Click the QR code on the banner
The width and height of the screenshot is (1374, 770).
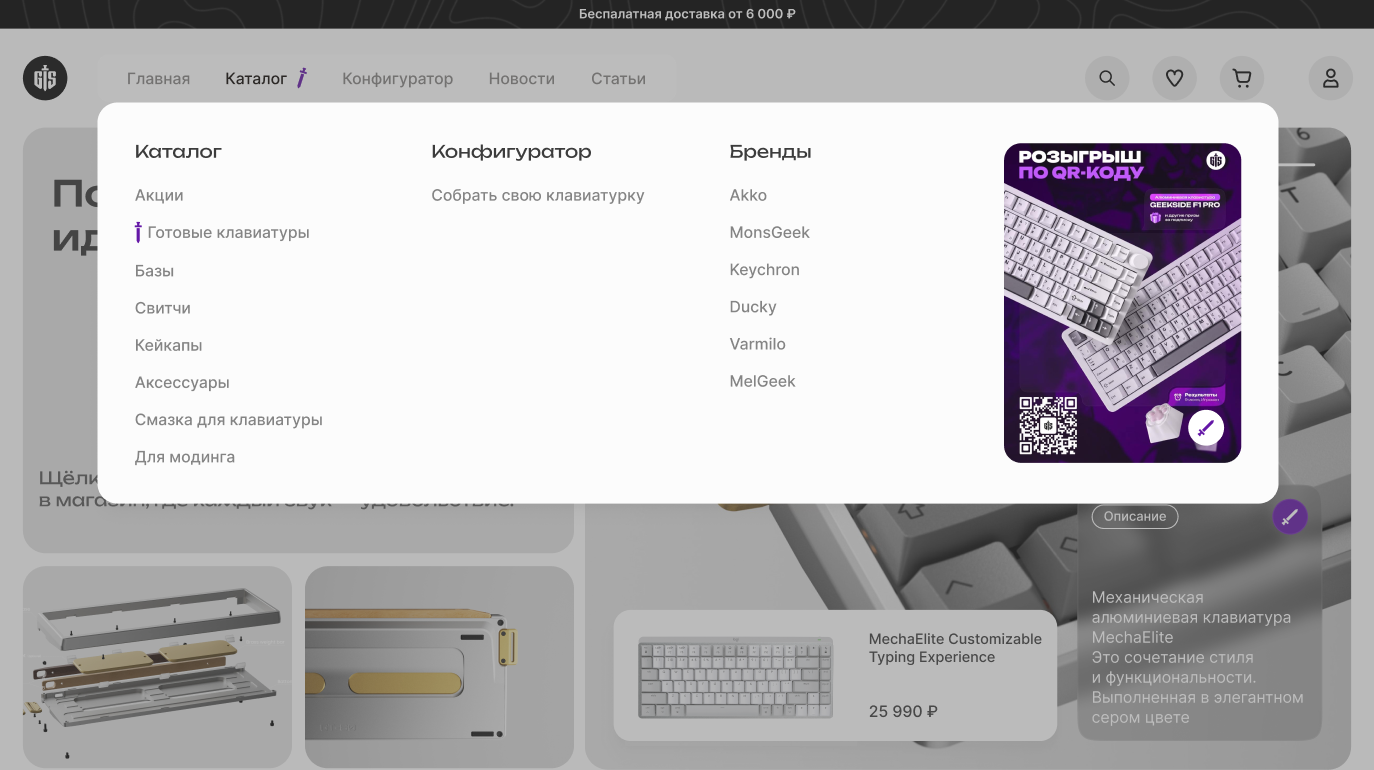1048,425
